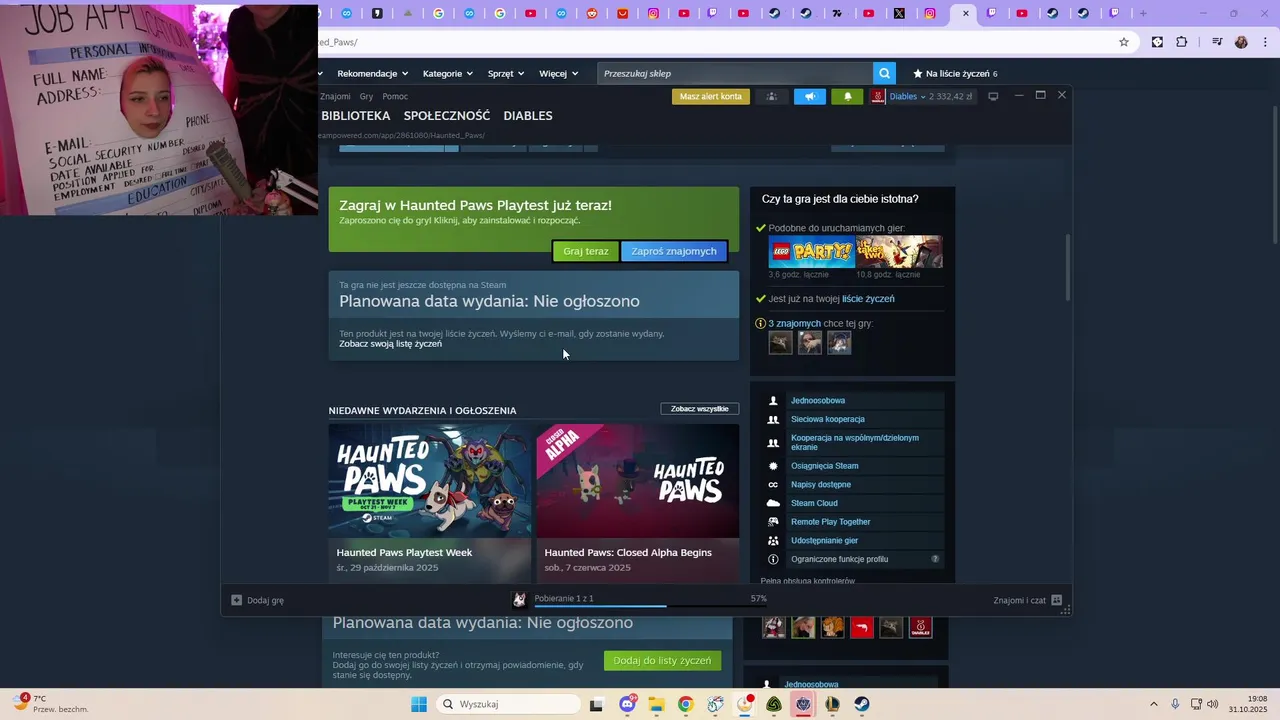Click the Remote Play Together feature label

pyautogui.click(x=831, y=522)
